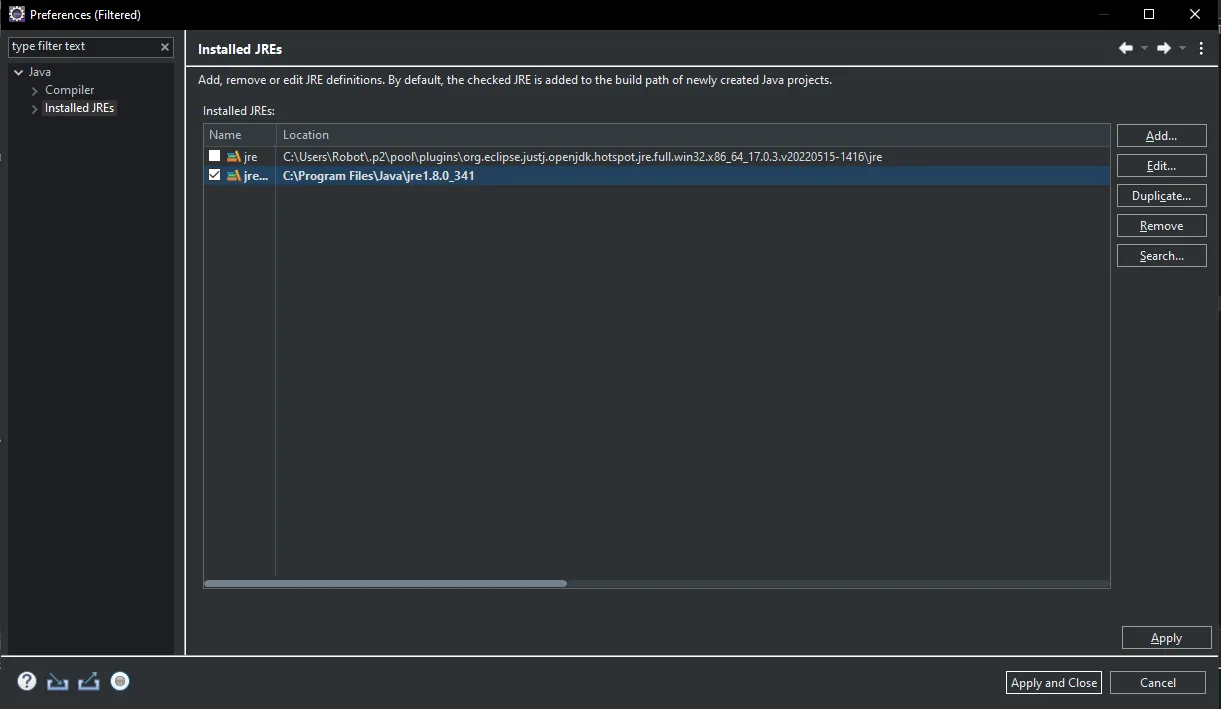This screenshot has height=709, width=1221.
Task: Click the Import preferences icon
Action: (x=58, y=681)
